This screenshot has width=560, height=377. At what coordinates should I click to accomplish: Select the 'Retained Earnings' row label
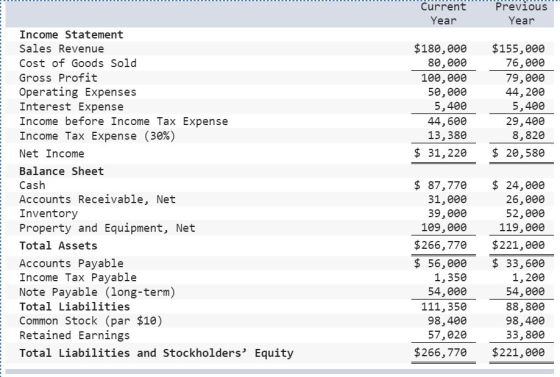click(x=74, y=336)
